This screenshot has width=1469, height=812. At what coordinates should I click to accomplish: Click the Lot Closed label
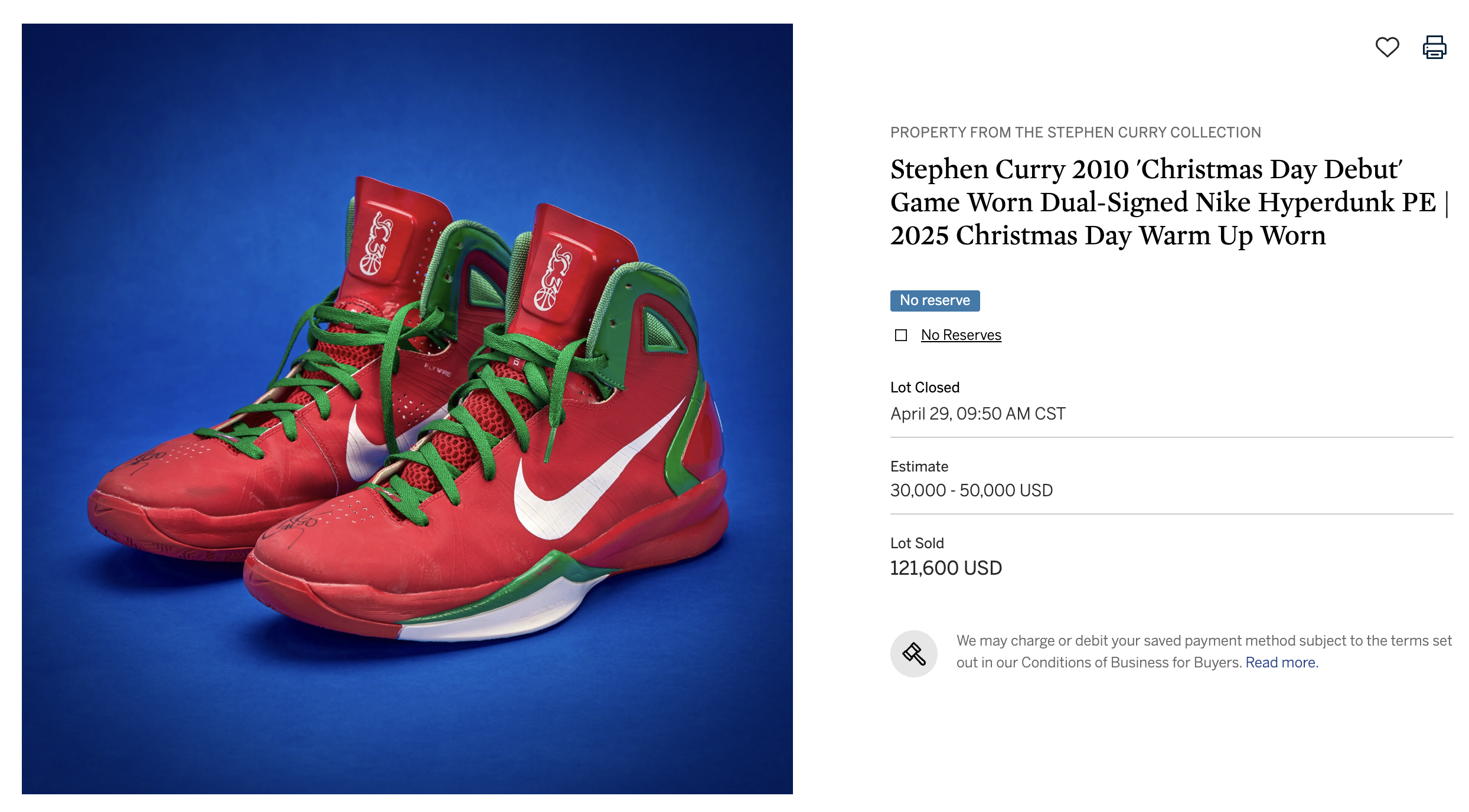pyautogui.click(x=925, y=387)
